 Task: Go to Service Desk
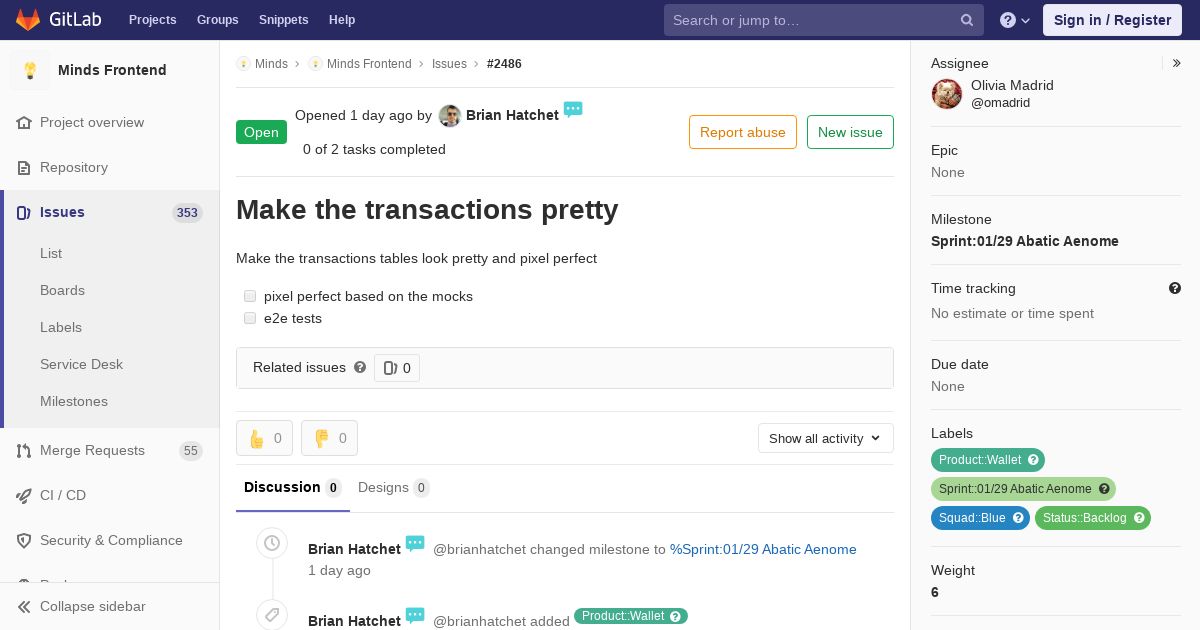[x=81, y=364]
